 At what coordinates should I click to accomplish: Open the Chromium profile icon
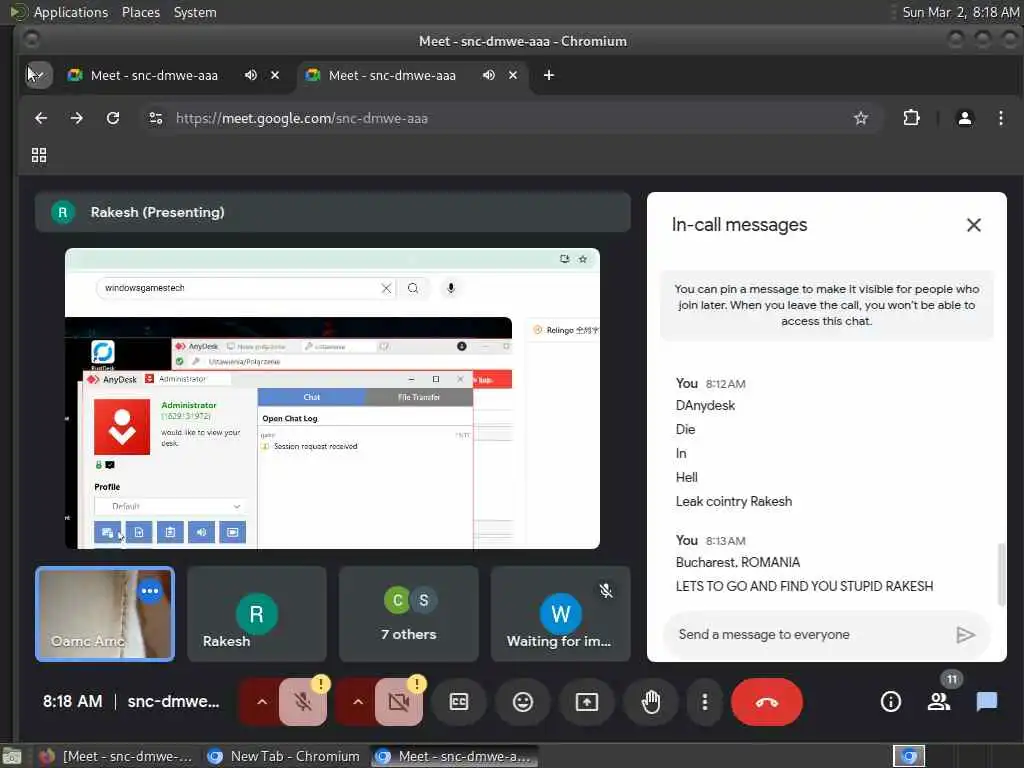(965, 118)
